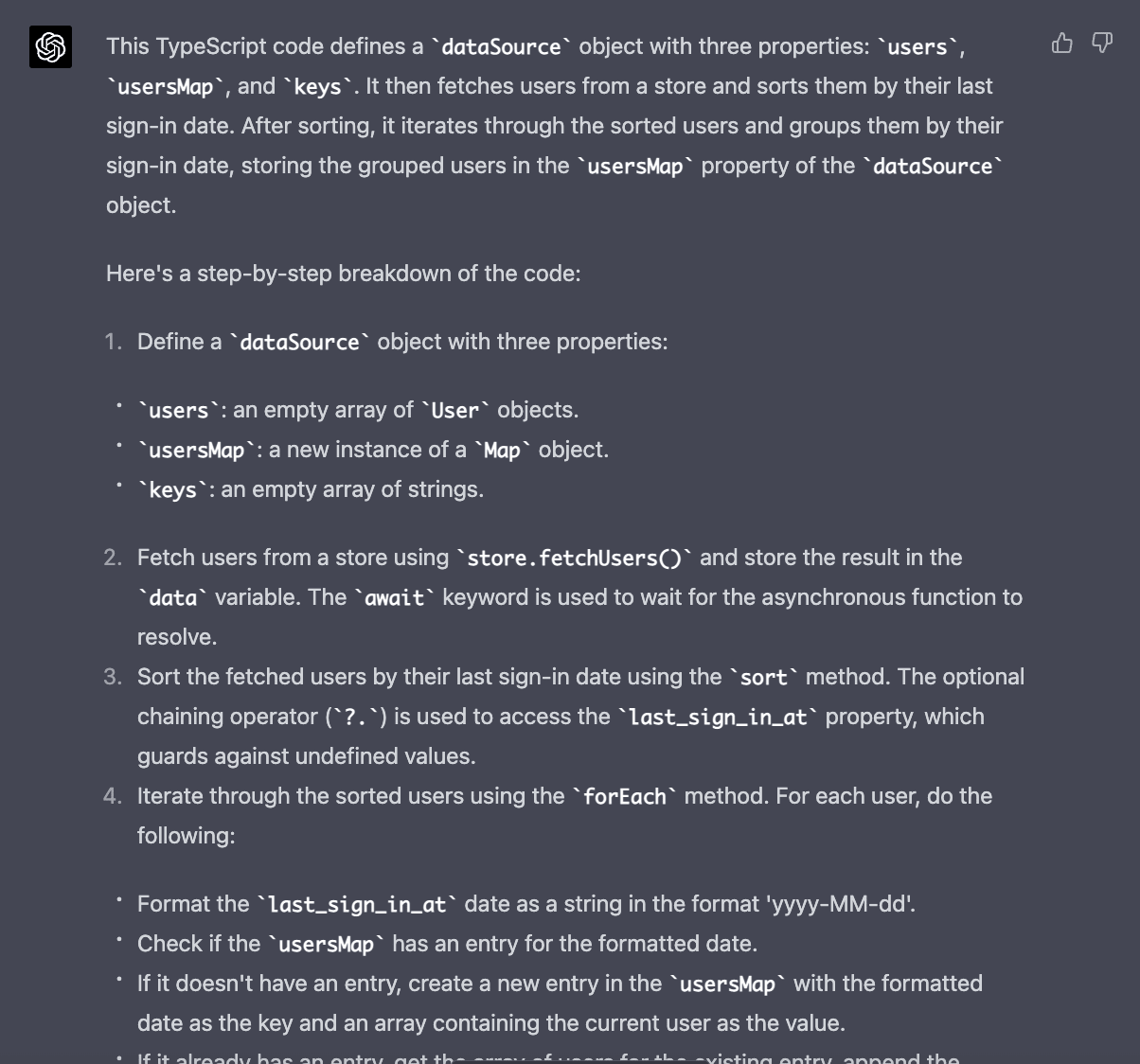Click the data variable inline code

tap(173, 597)
